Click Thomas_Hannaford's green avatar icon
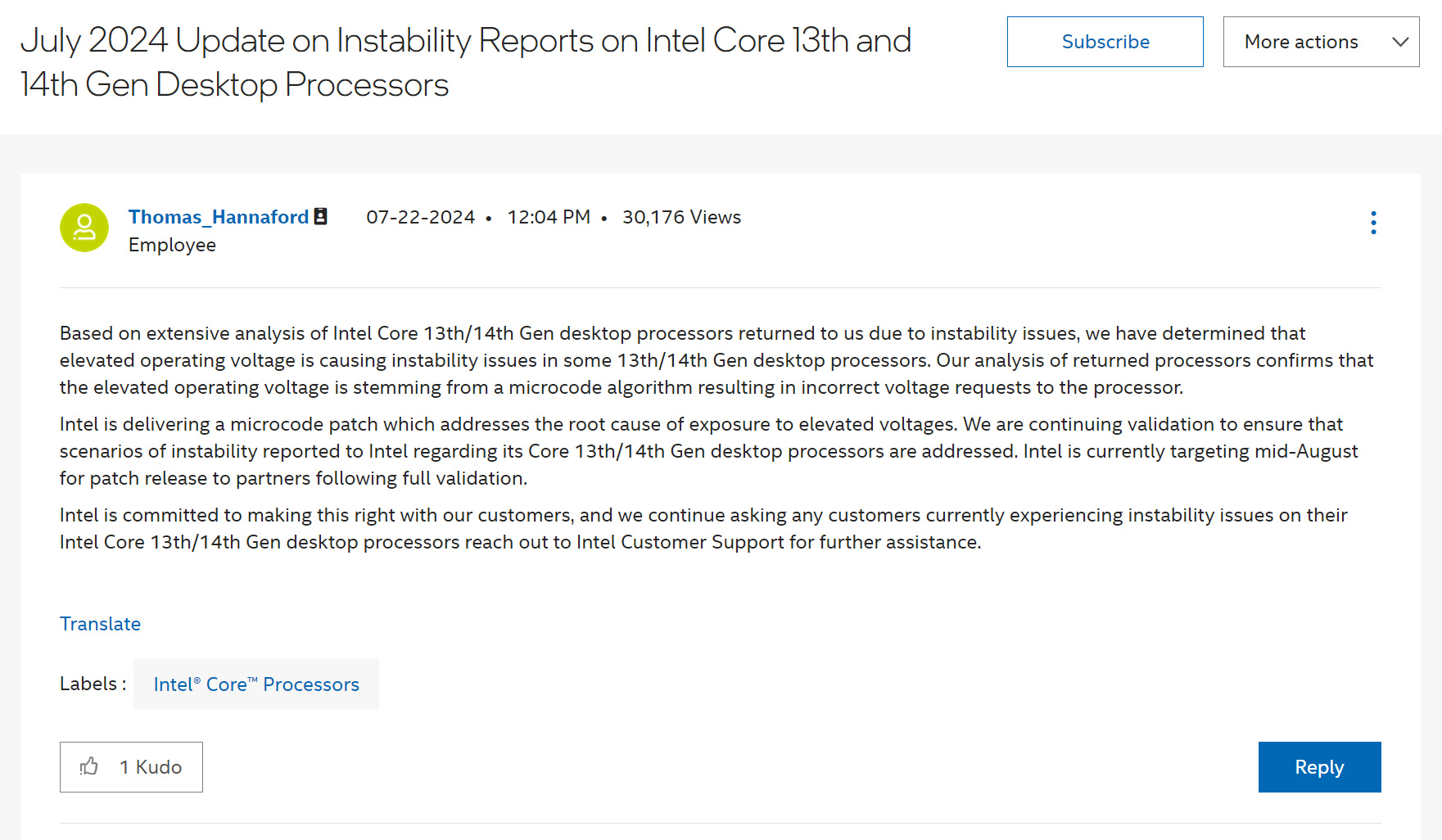The width and height of the screenshot is (1442, 840). 84,228
